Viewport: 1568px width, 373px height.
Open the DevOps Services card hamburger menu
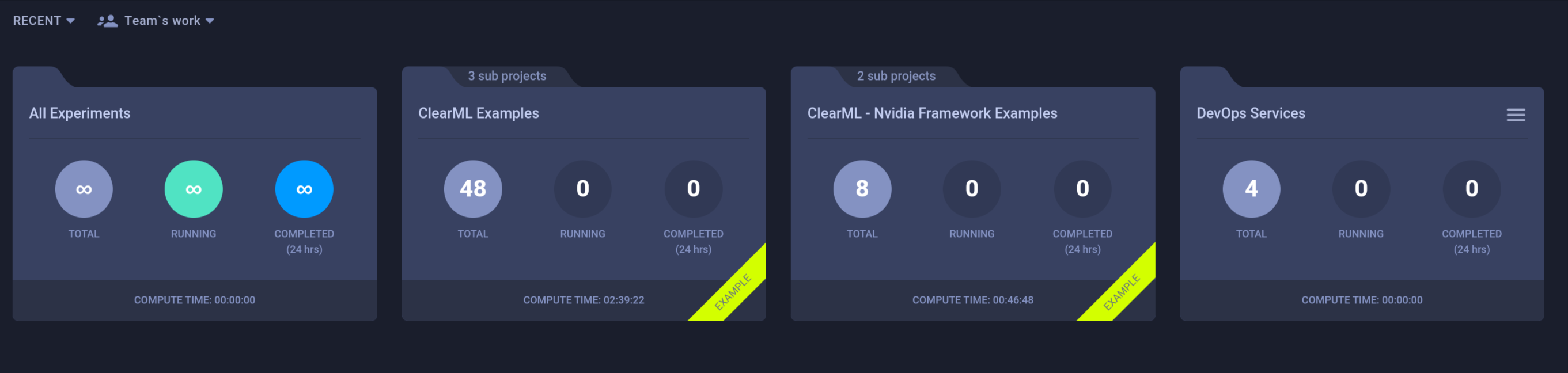(x=1515, y=115)
